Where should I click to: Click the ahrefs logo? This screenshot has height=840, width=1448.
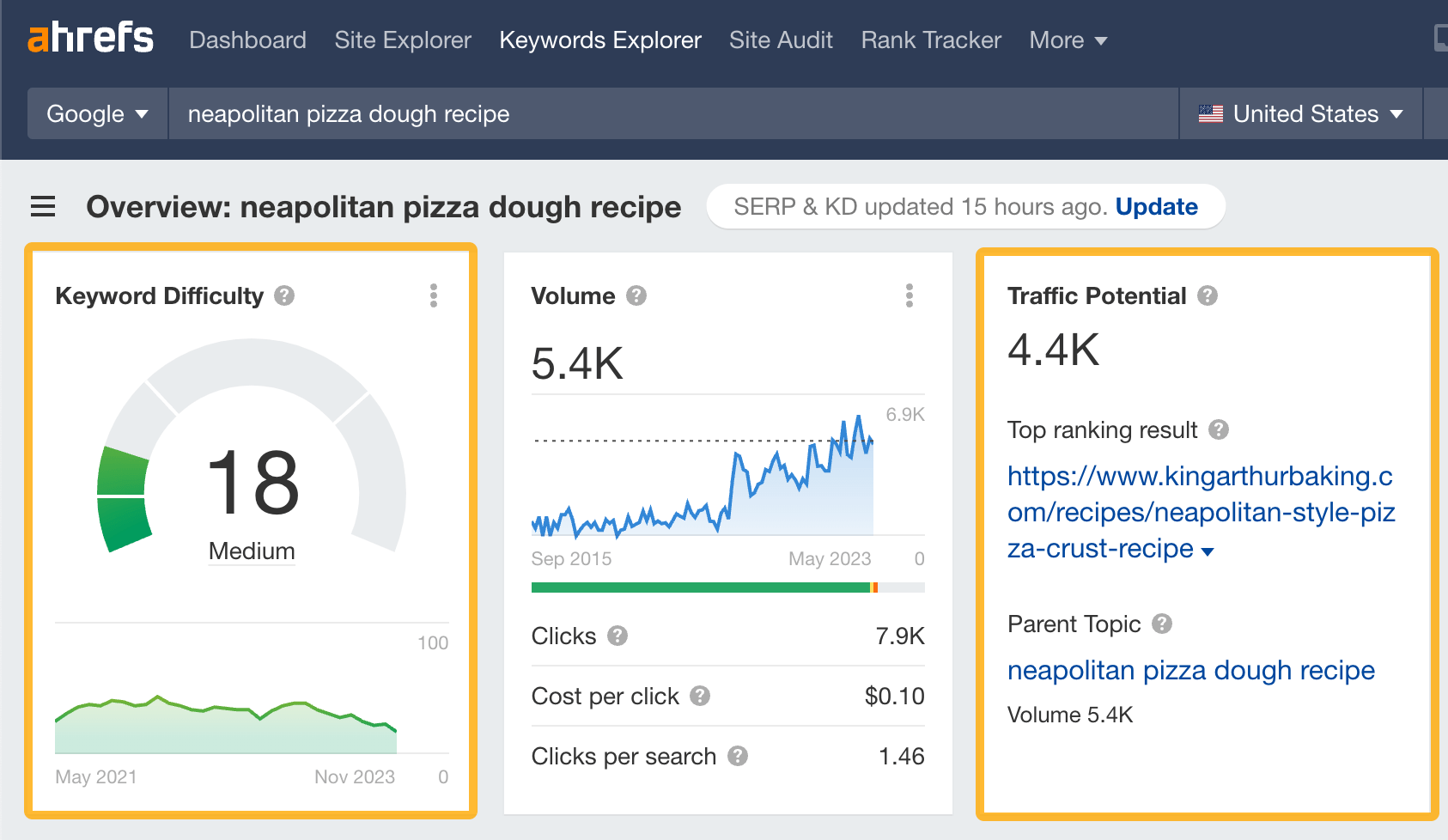(91, 38)
